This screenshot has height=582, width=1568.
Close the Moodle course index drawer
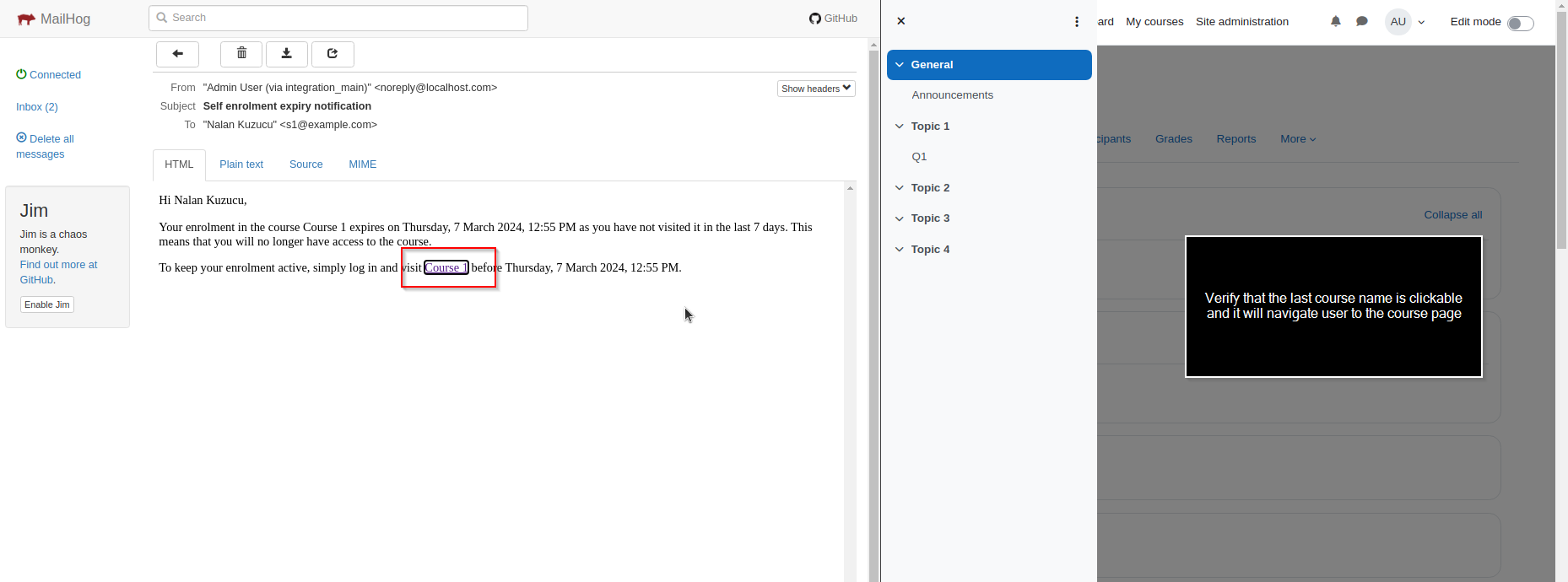[x=901, y=21]
